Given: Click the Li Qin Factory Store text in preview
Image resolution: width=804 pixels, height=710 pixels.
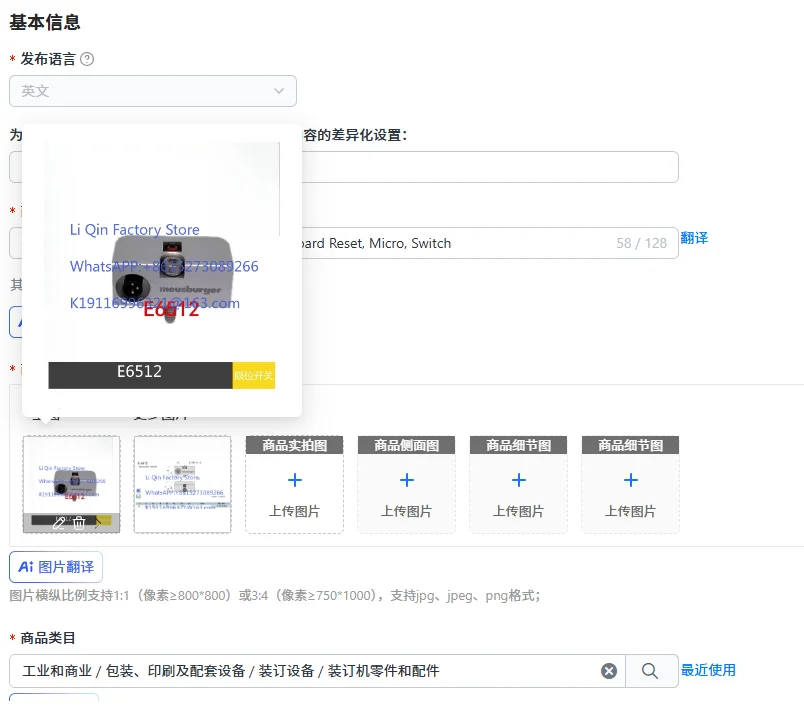Looking at the screenshot, I should 134,230.
